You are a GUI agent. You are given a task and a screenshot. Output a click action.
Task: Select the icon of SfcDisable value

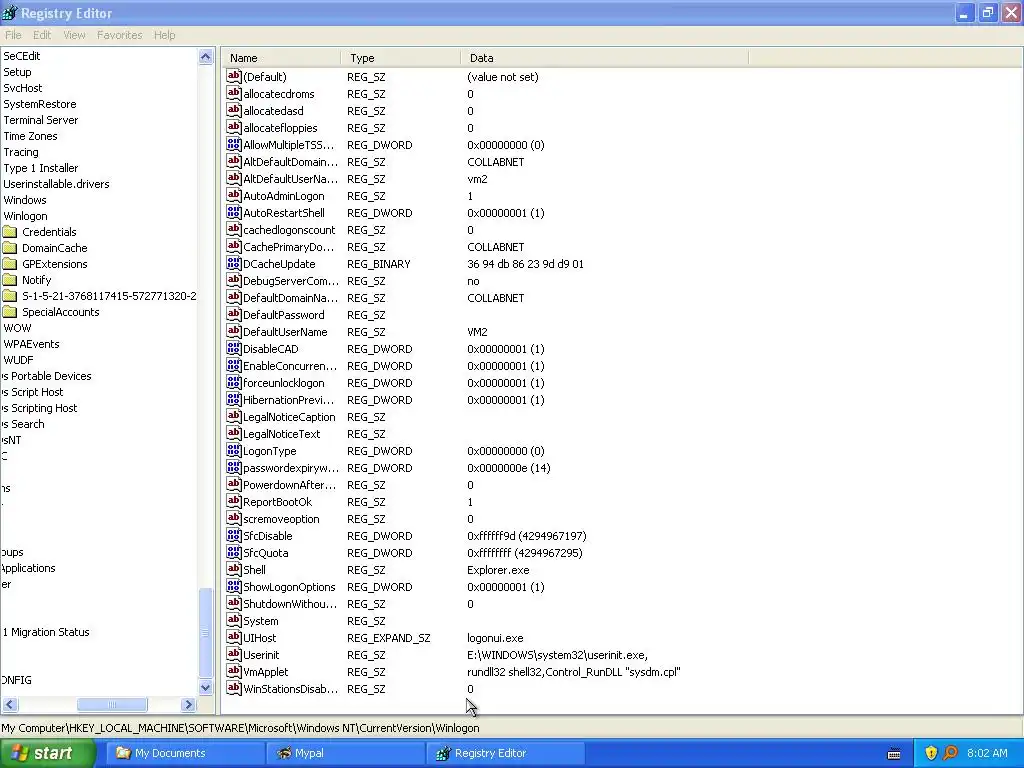pyautogui.click(x=234, y=535)
